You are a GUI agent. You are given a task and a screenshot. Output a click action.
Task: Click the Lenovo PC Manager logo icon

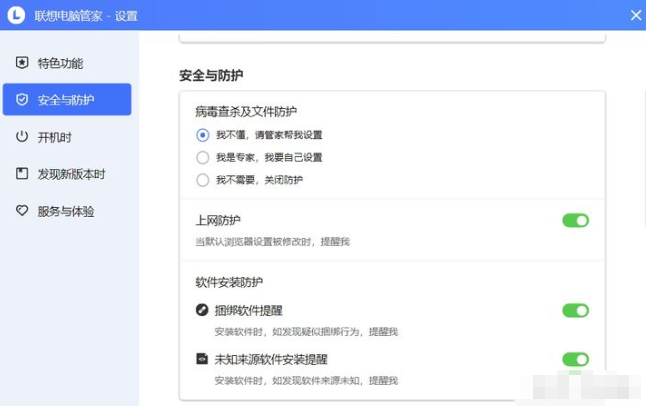pyautogui.click(x=16, y=15)
